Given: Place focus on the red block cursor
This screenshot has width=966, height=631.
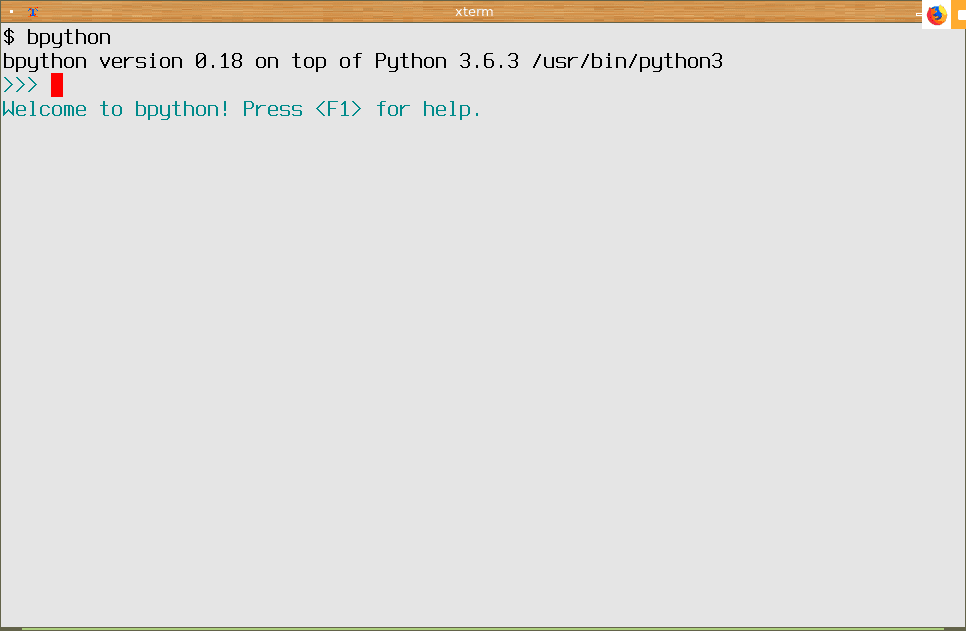Looking at the screenshot, I should [x=57, y=85].
